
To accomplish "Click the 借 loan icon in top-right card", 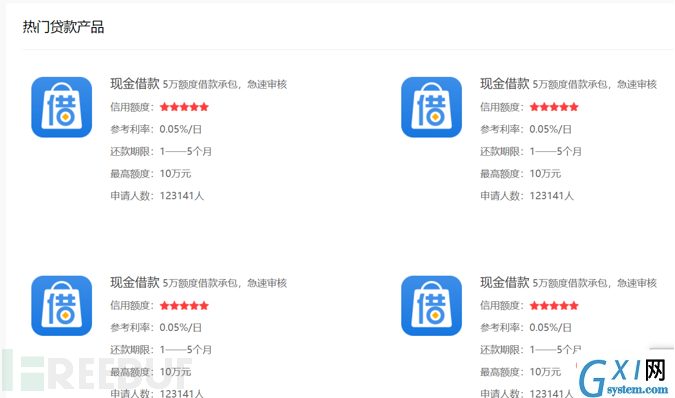I will (431, 107).
